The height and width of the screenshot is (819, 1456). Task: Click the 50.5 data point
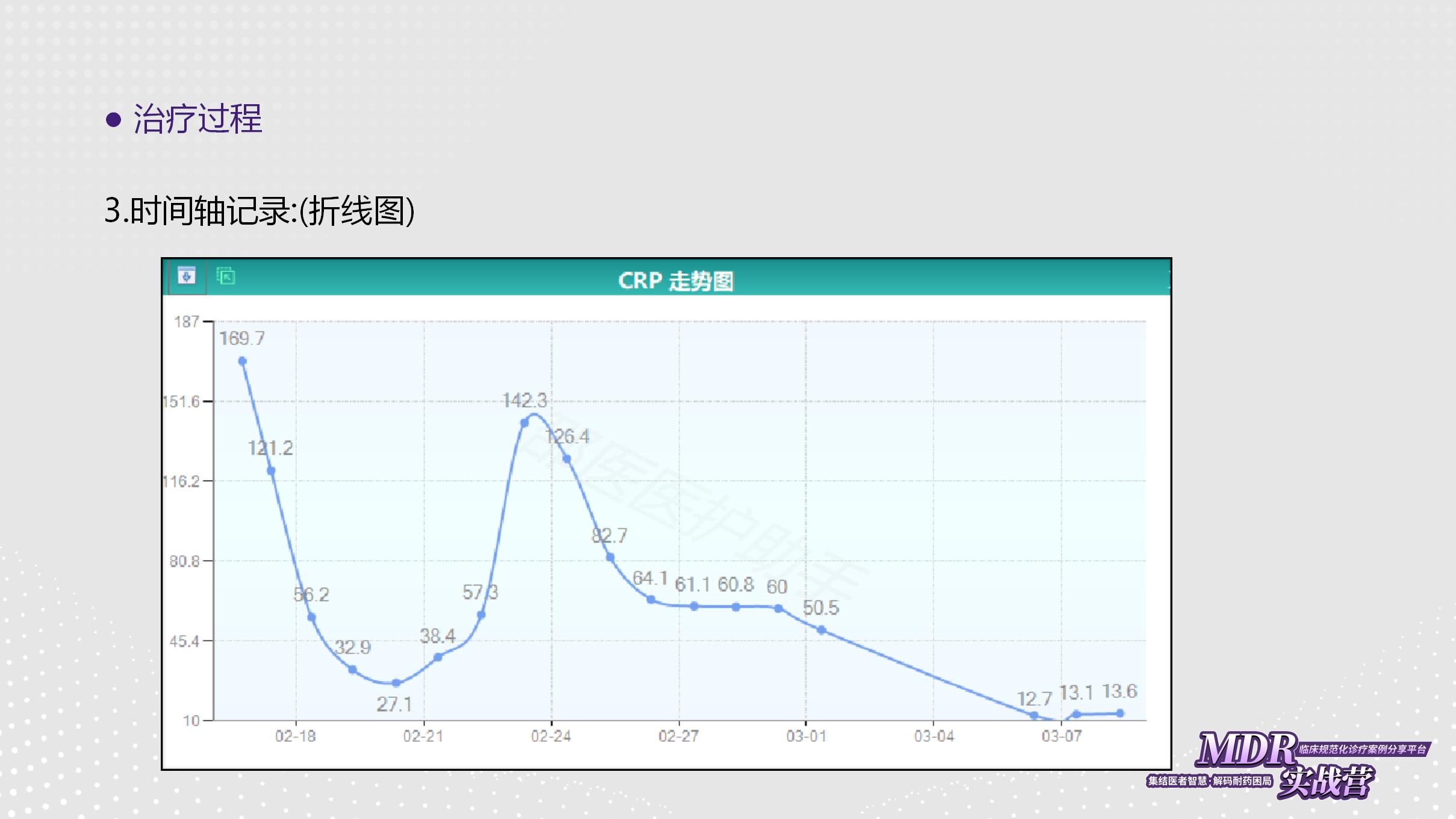pos(821,630)
